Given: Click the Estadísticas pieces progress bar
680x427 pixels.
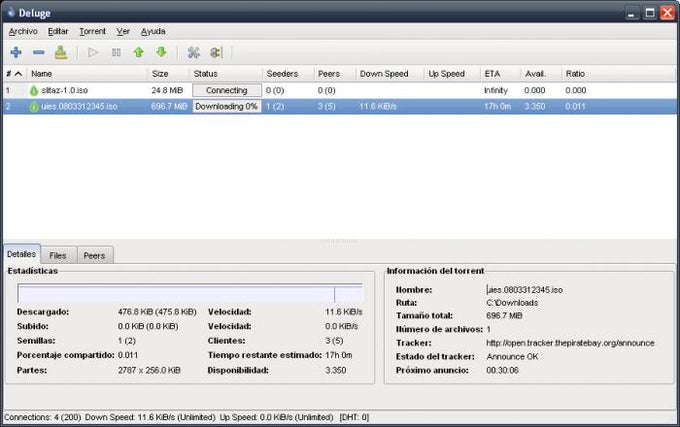Looking at the screenshot, I should (190, 293).
